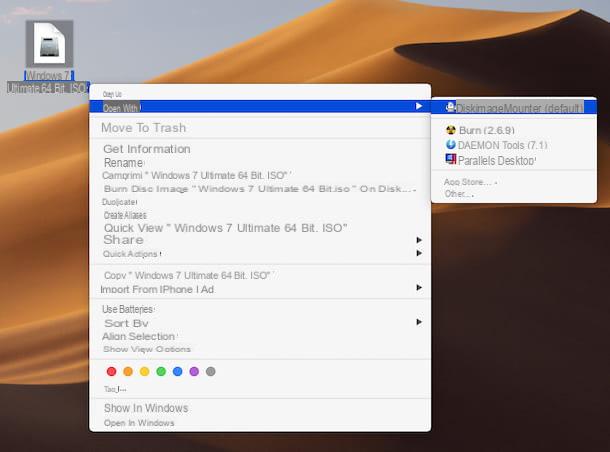
Task: Choose Show View Options
Action: pos(147,349)
